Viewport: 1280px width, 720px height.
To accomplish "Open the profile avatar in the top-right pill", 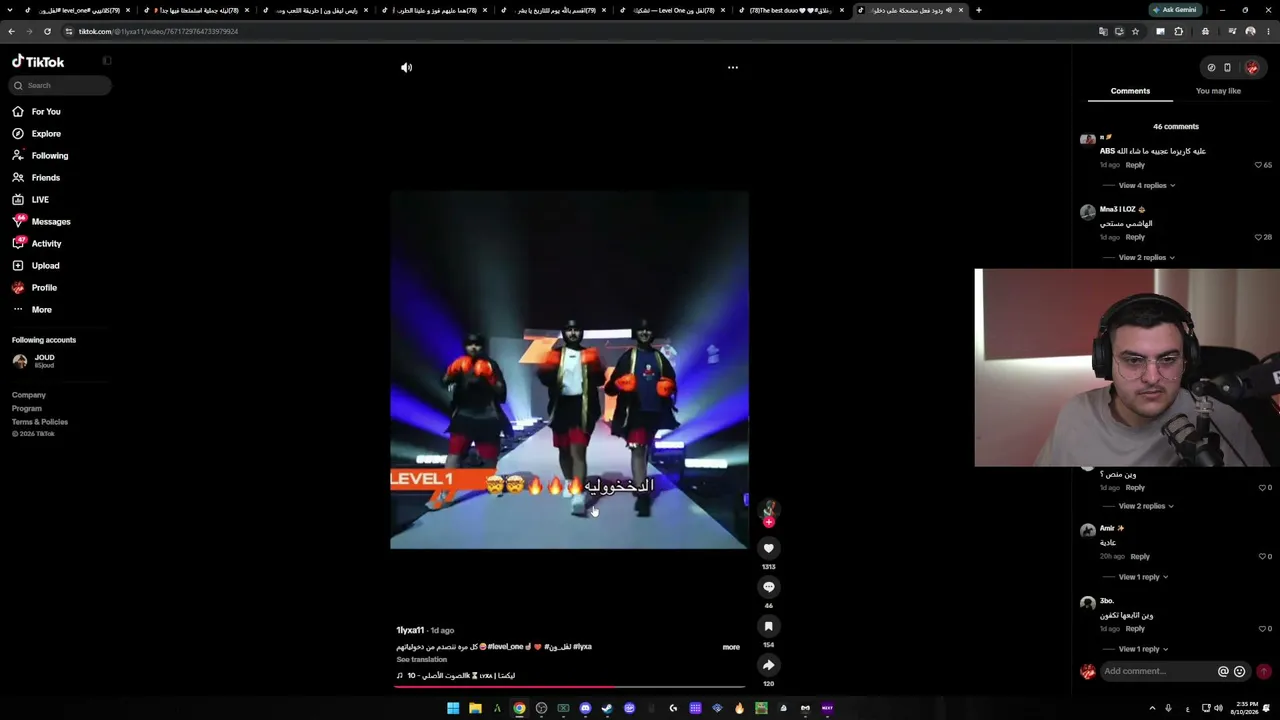I will click(x=1252, y=68).
